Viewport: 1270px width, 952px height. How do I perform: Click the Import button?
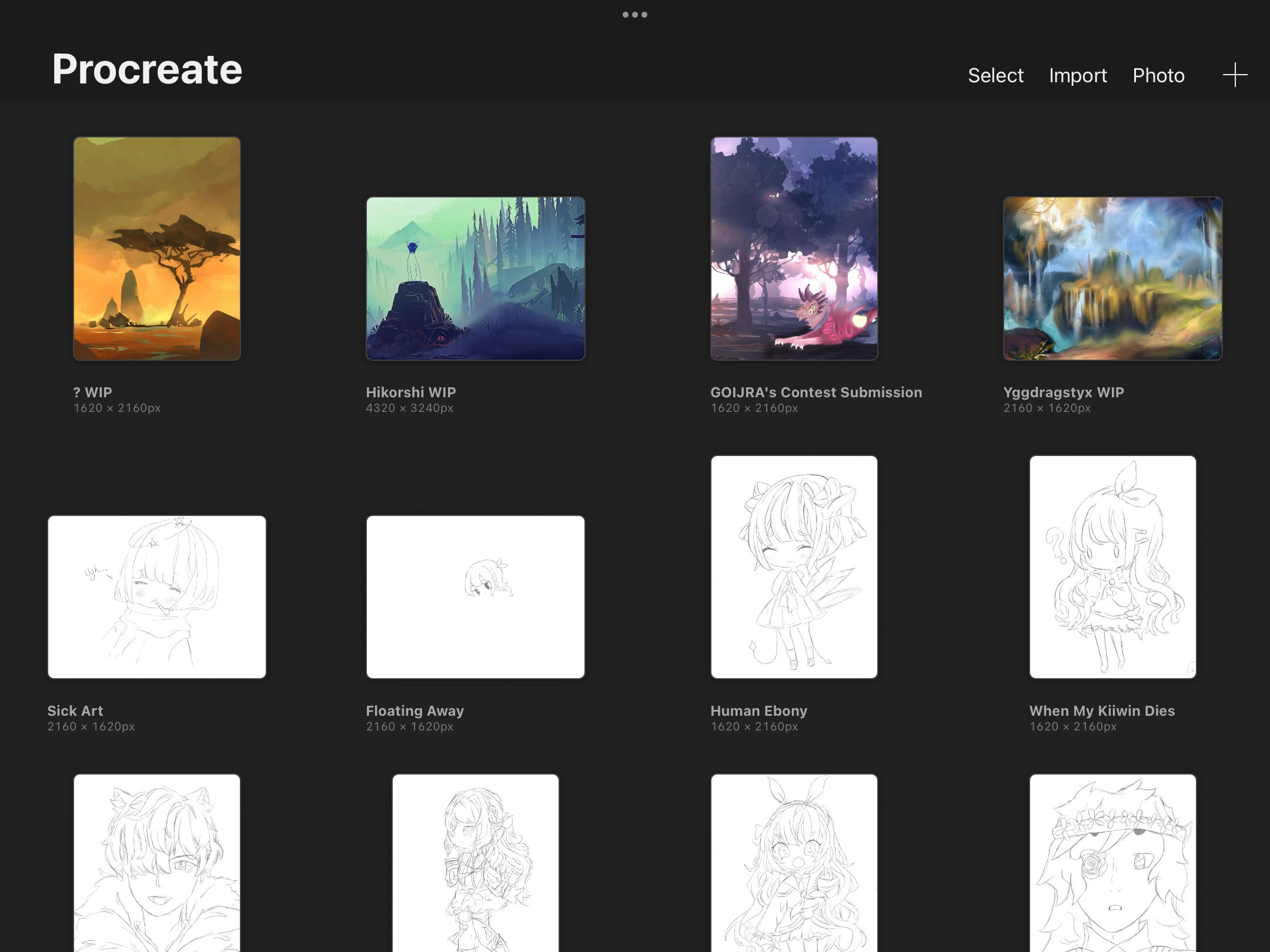pos(1077,75)
